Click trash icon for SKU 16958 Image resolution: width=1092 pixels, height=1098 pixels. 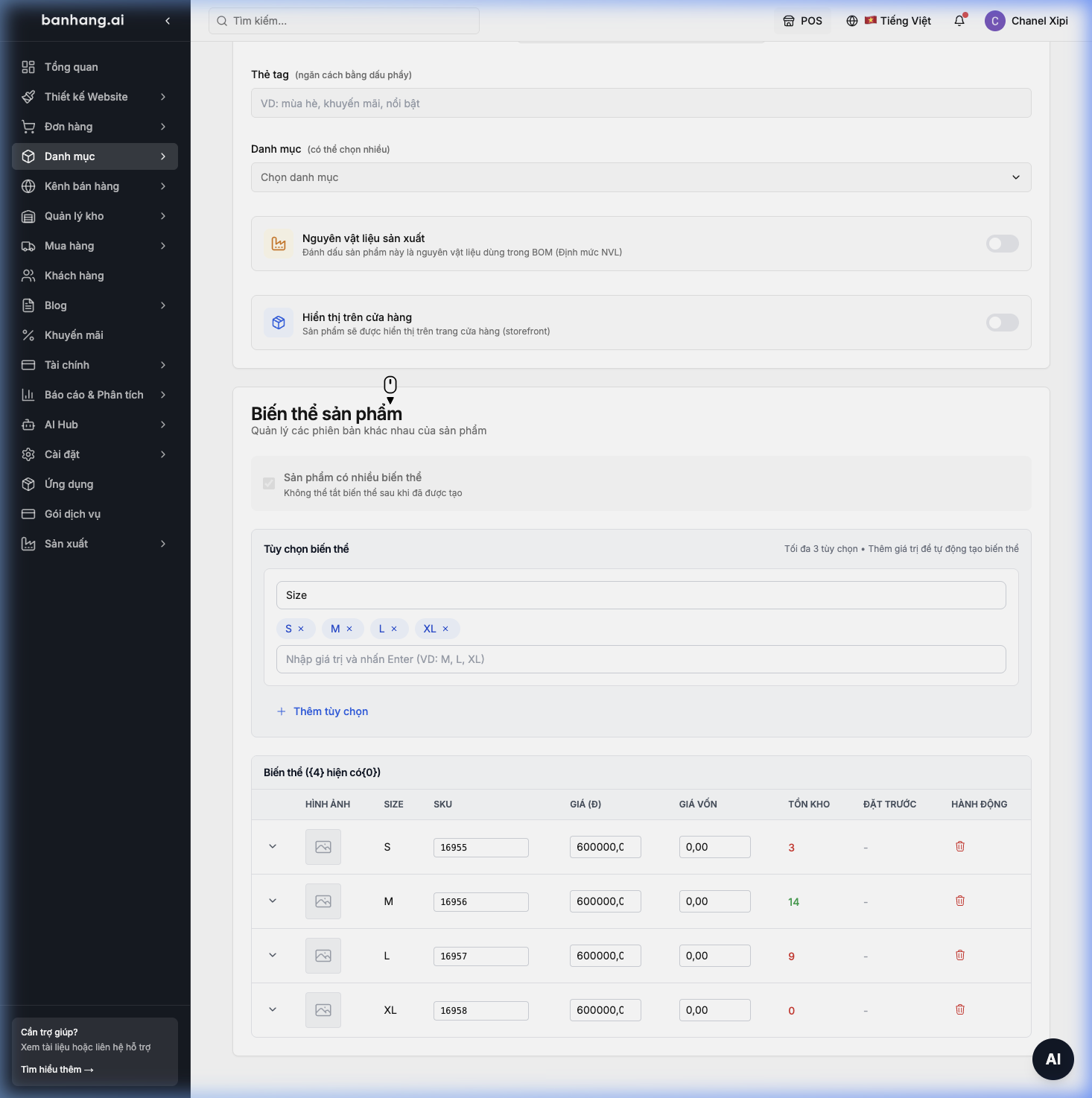[960, 1009]
